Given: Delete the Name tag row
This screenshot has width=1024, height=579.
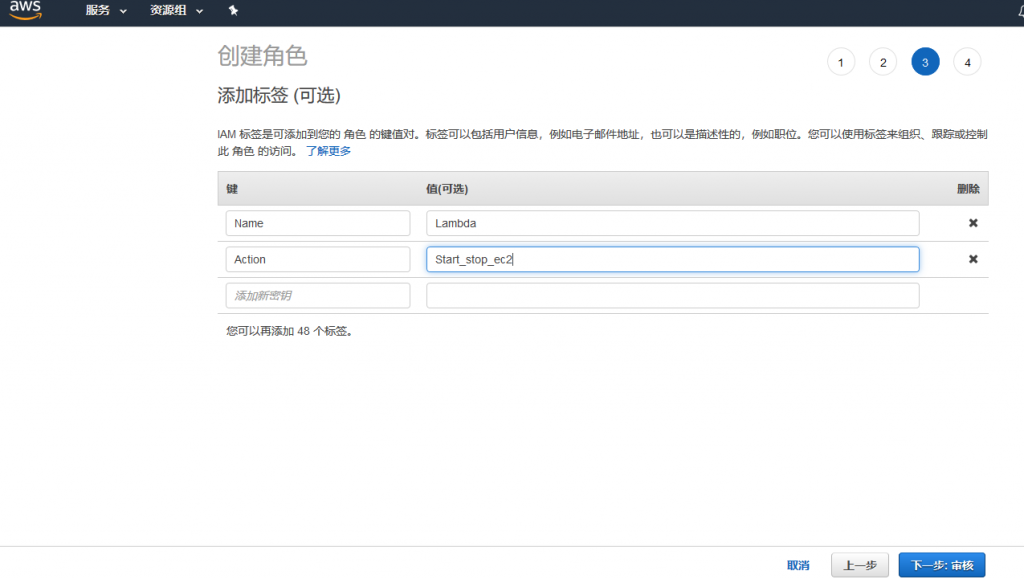Looking at the screenshot, I should (x=973, y=223).
